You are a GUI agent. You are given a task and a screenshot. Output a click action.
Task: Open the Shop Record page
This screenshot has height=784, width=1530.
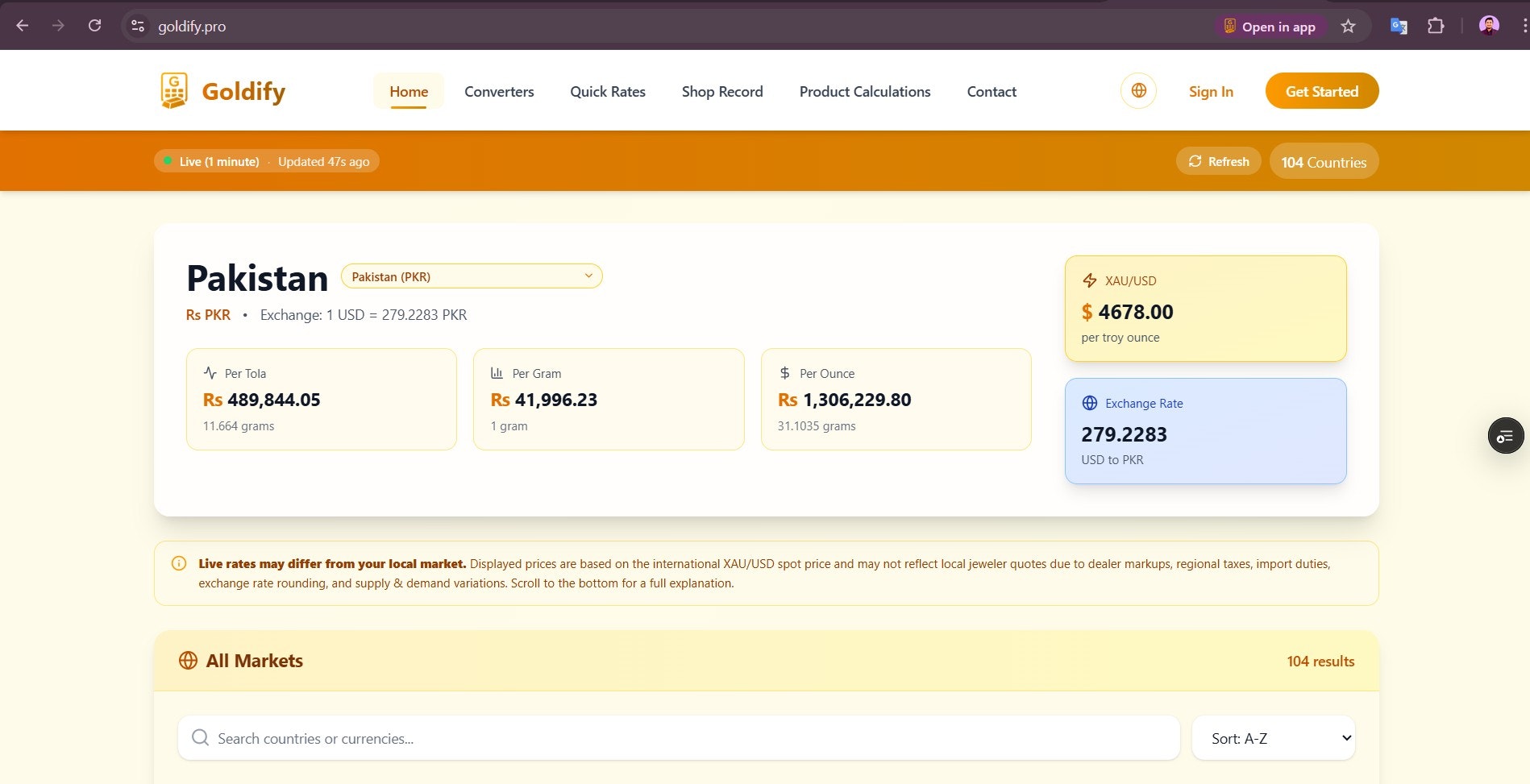(x=722, y=92)
